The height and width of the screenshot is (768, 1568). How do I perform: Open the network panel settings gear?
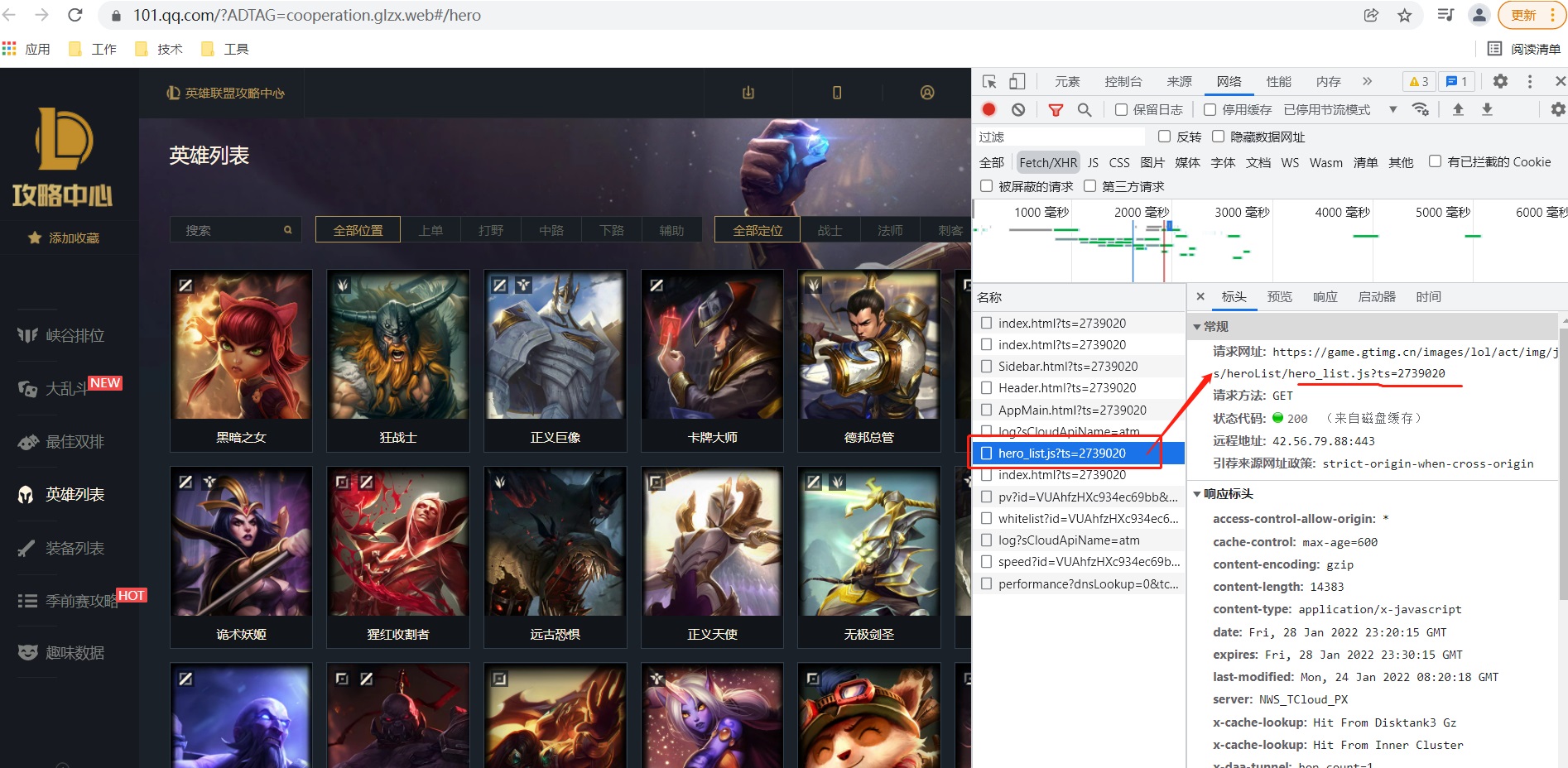point(1557,109)
